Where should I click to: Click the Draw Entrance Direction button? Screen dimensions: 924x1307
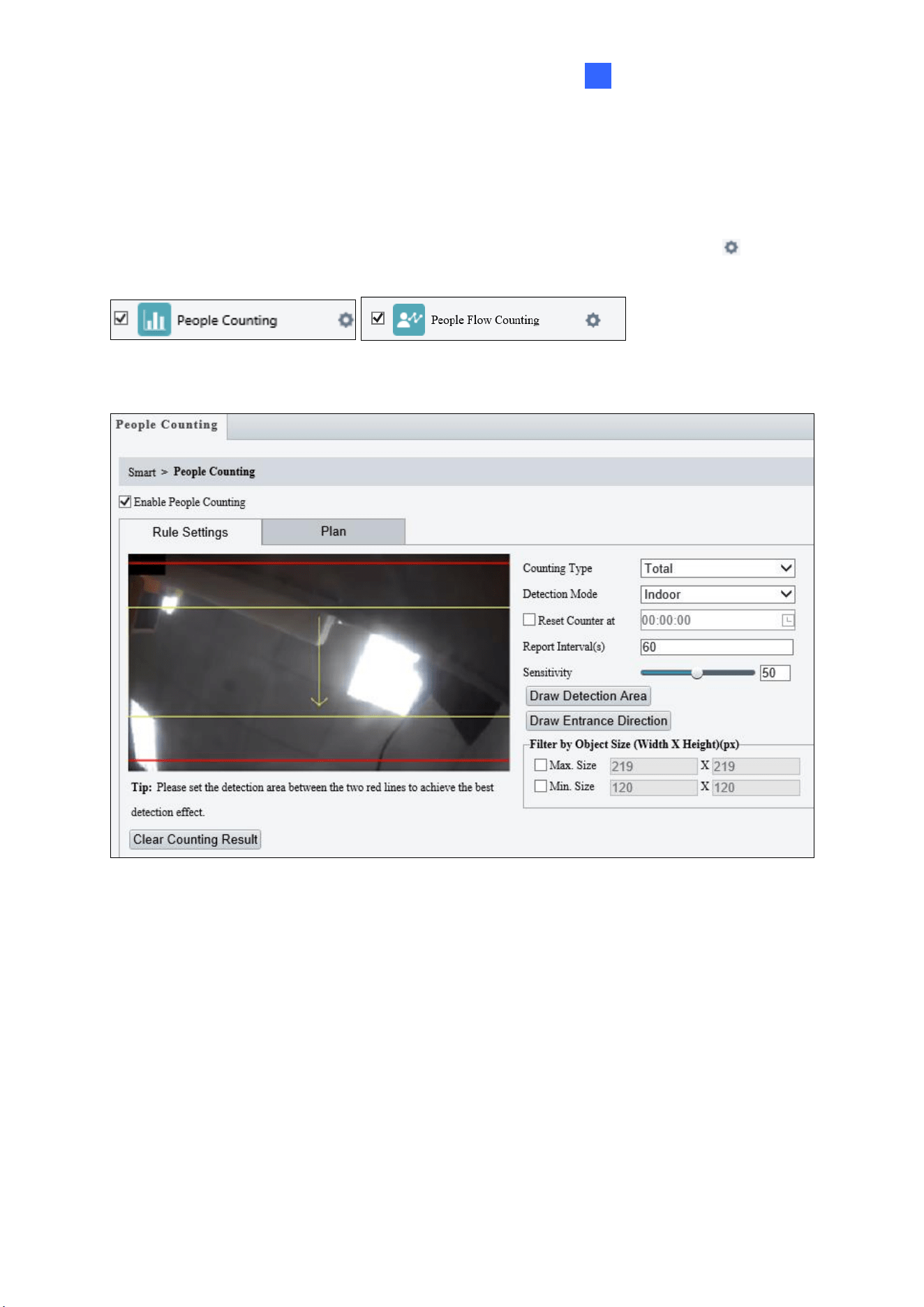pos(598,721)
